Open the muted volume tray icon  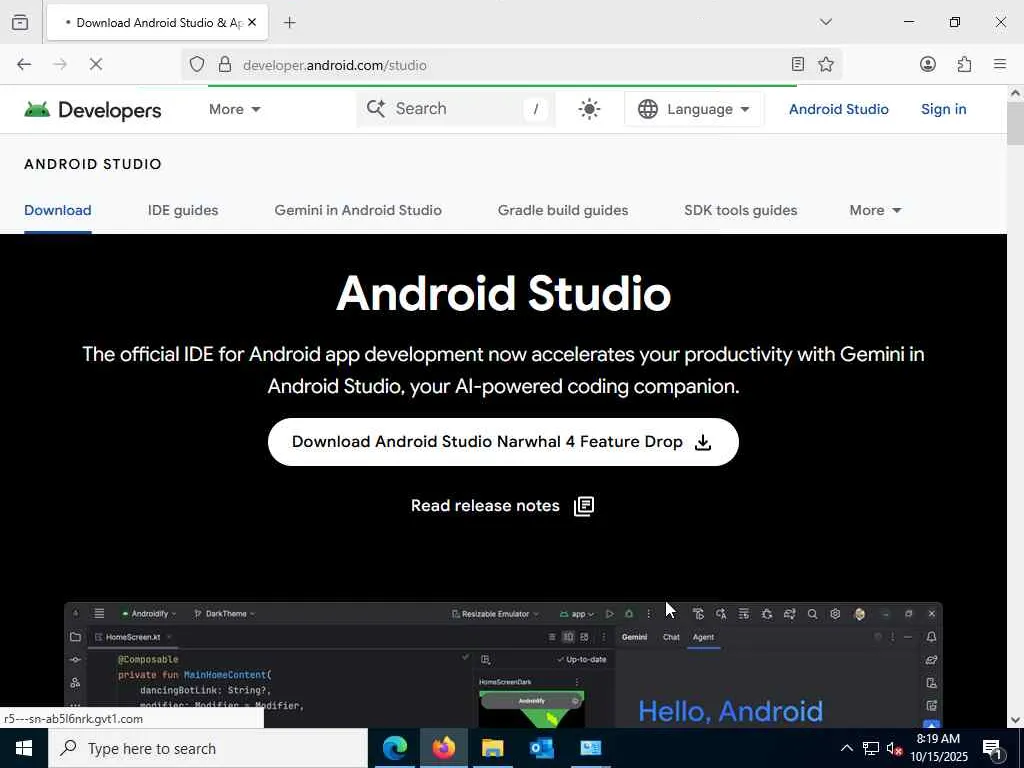[894, 748]
